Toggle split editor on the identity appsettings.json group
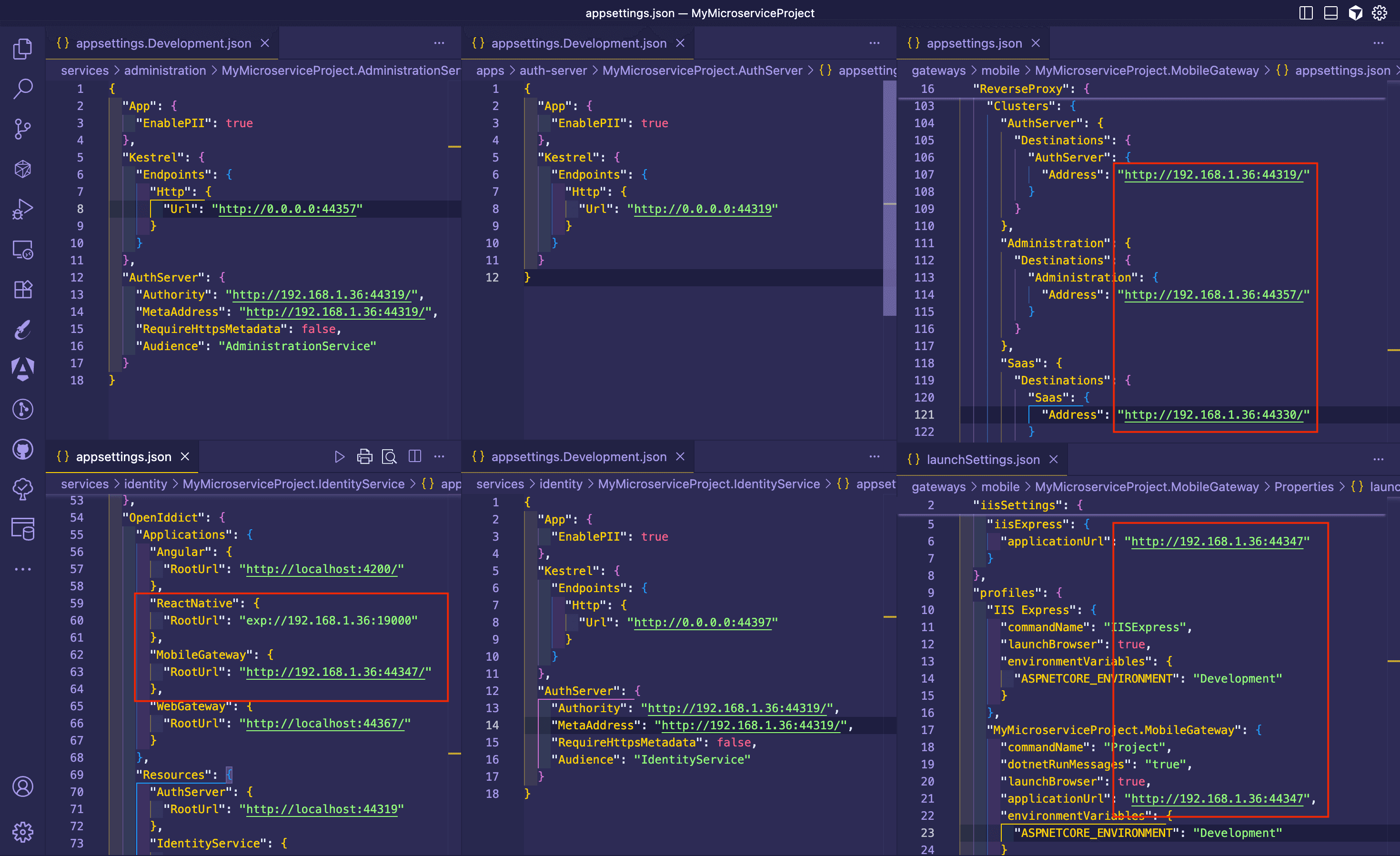Image resolution: width=1400 pixels, height=856 pixels. (x=415, y=456)
